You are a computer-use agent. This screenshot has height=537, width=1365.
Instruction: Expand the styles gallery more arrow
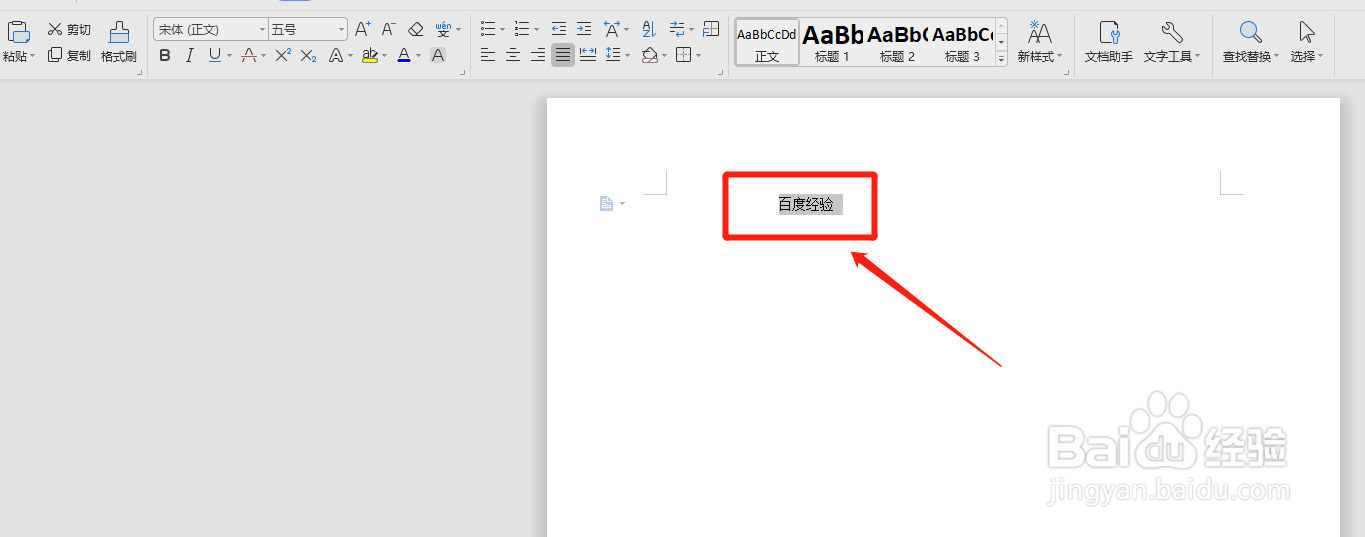click(1002, 60)
